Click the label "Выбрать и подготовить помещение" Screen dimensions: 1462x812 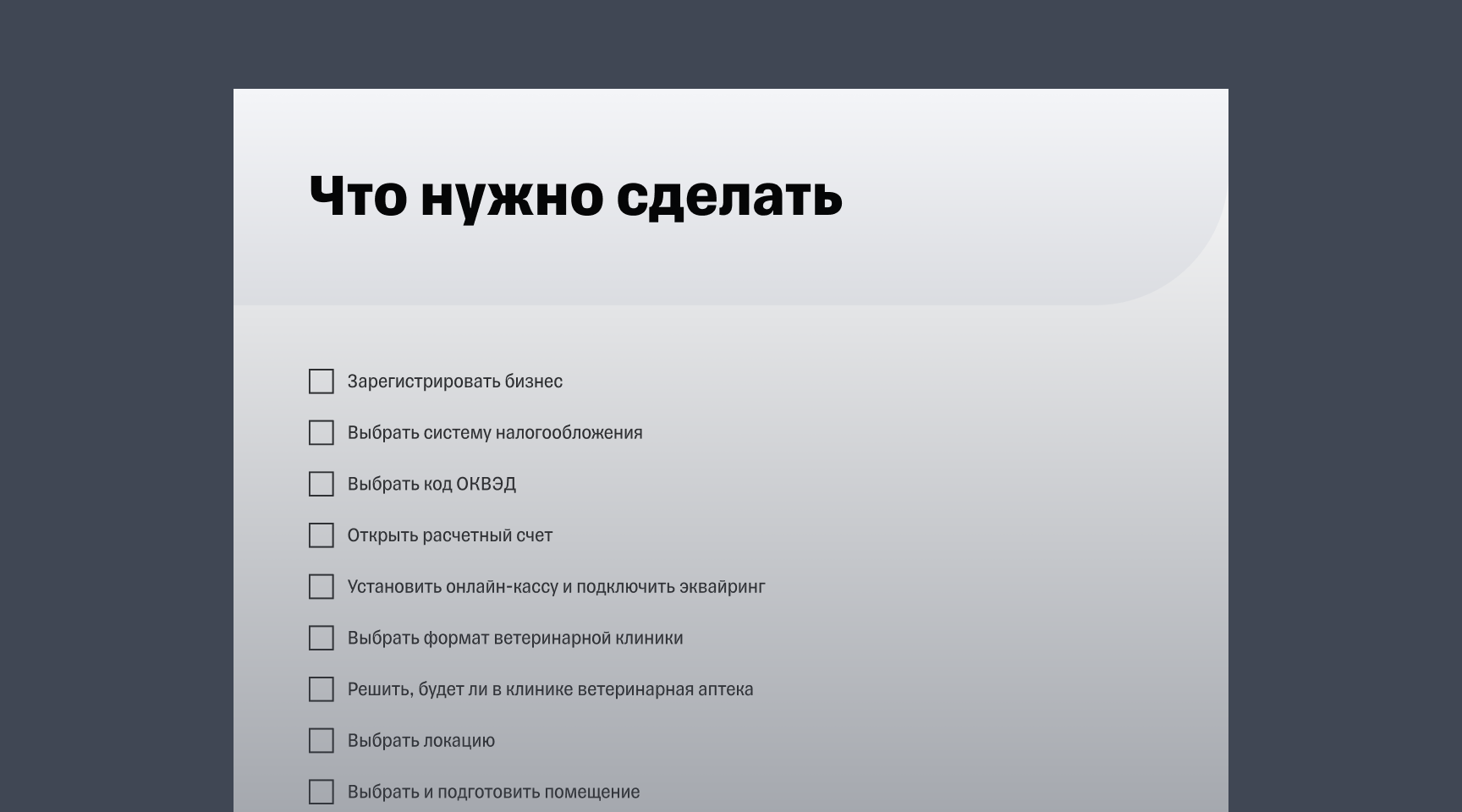point(493,792)
